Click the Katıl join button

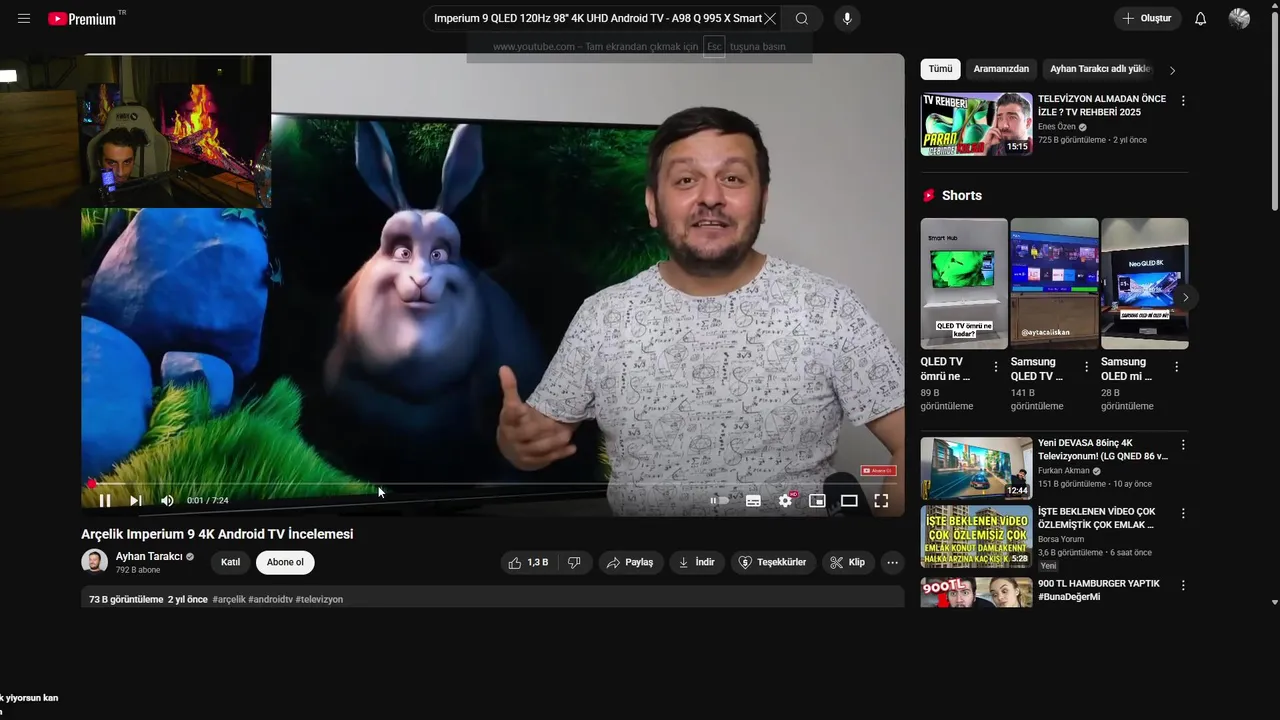pos(230,562)
